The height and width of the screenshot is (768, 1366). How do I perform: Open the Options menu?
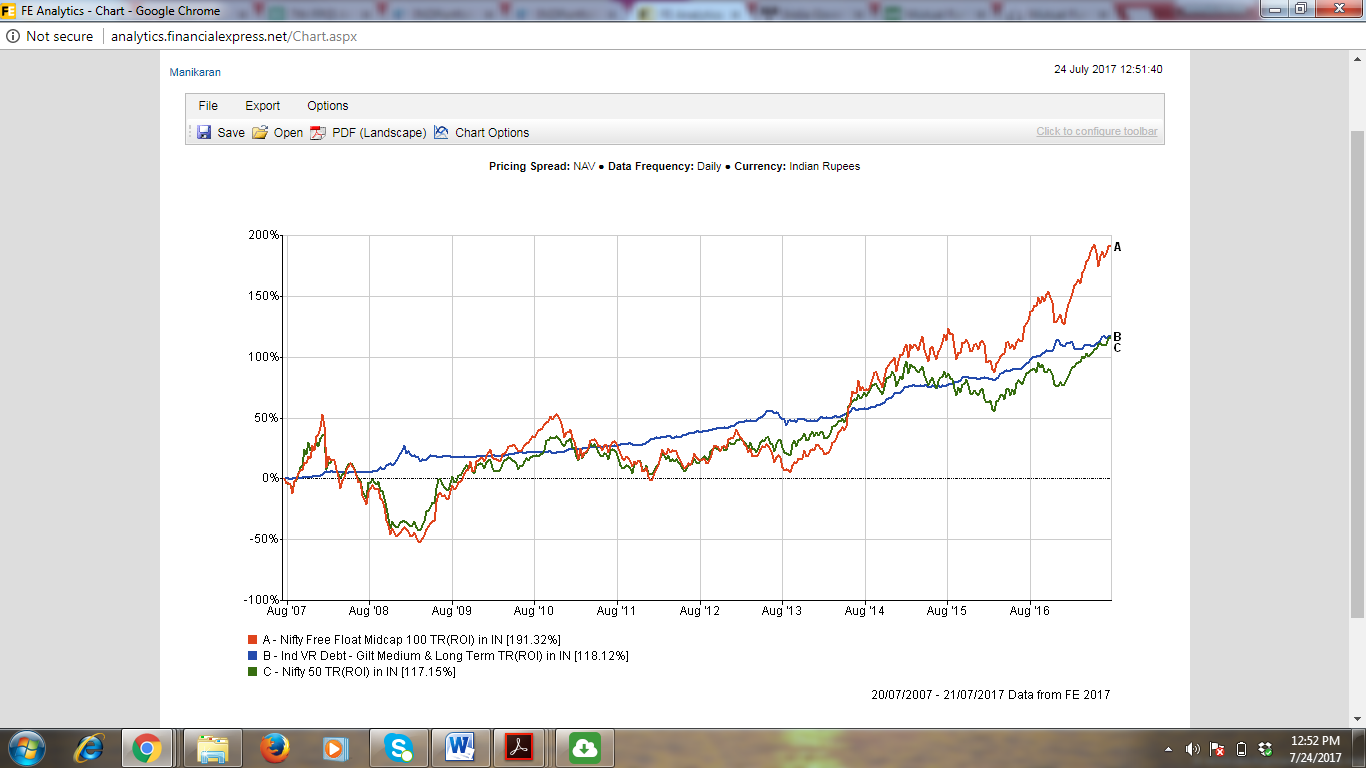pos(328,106)
